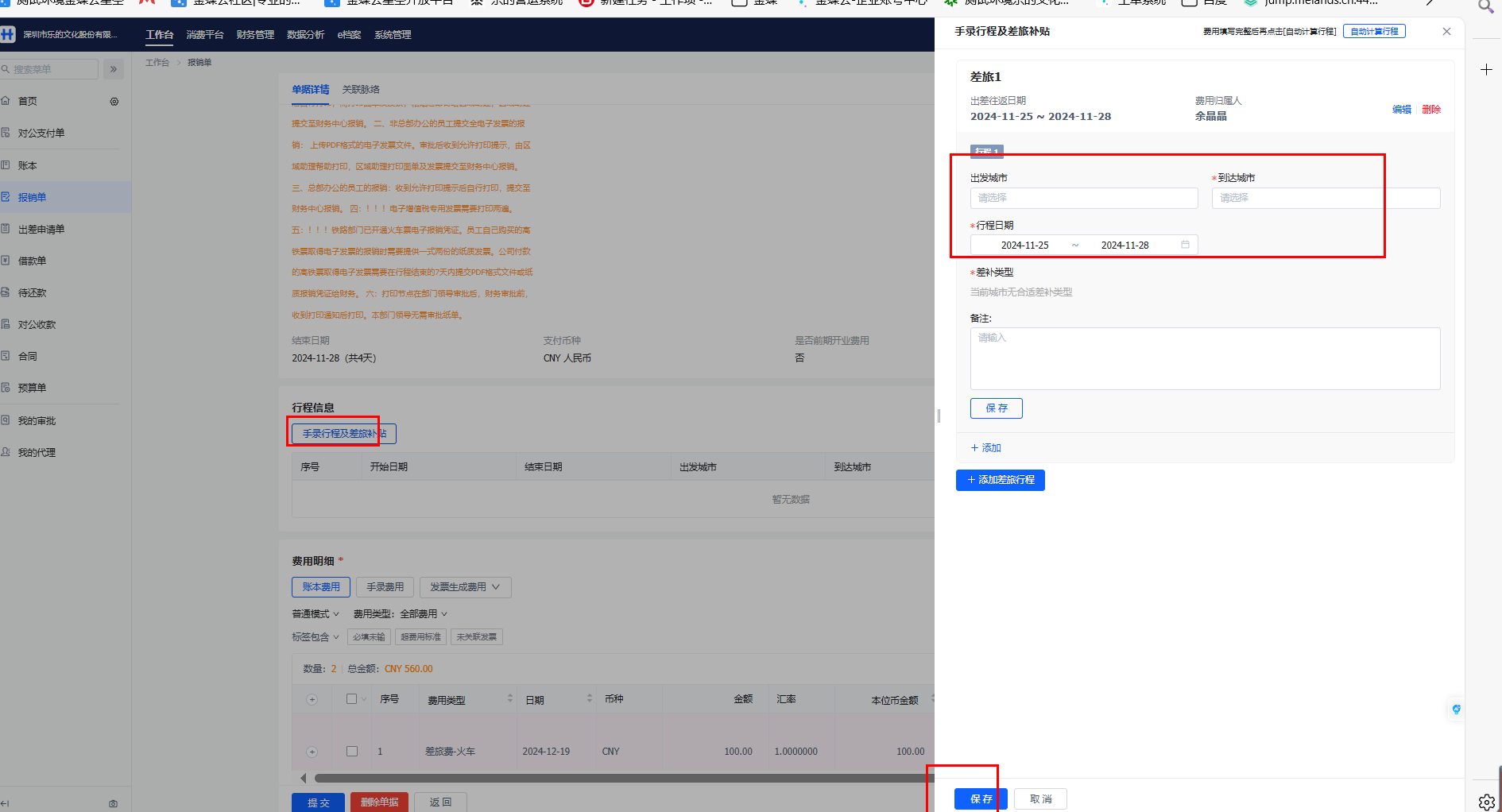Image resolution: width=1502 pixels, height=812 pixels.
Task: Click the + 添加 link
Action: pos(985,448)
